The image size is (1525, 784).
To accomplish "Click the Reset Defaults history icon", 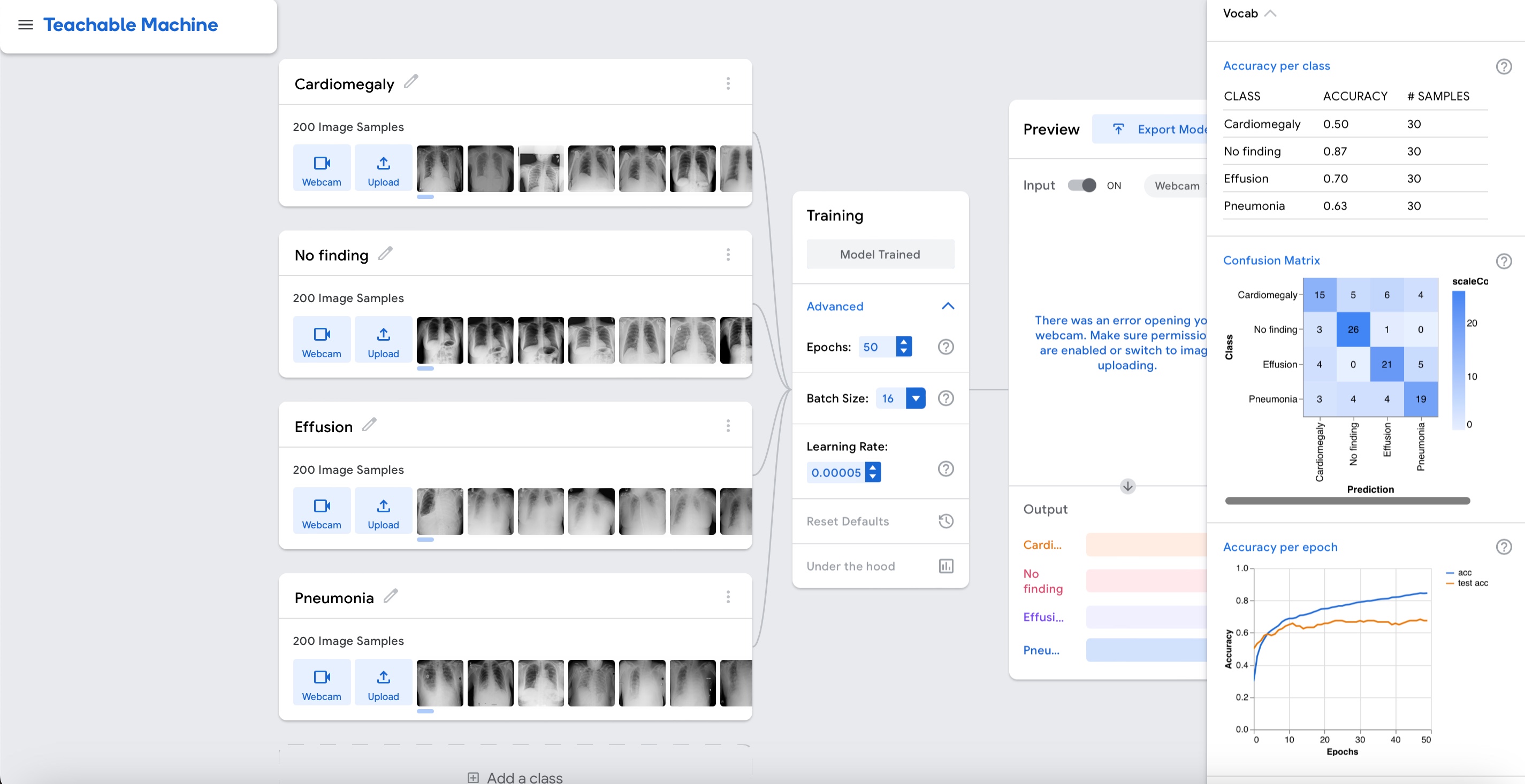I will tap(945, 521).
